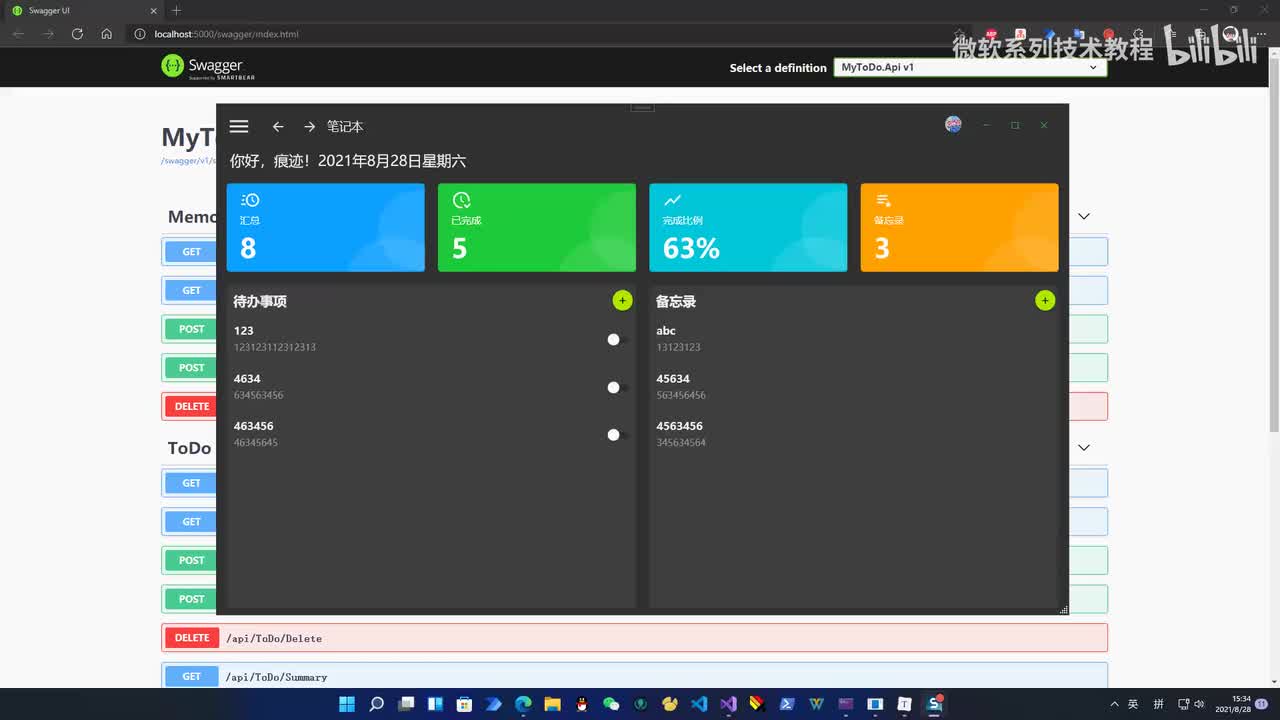Select memo item 45634
Screen dimensions: 1280x720
click(853, 386)
